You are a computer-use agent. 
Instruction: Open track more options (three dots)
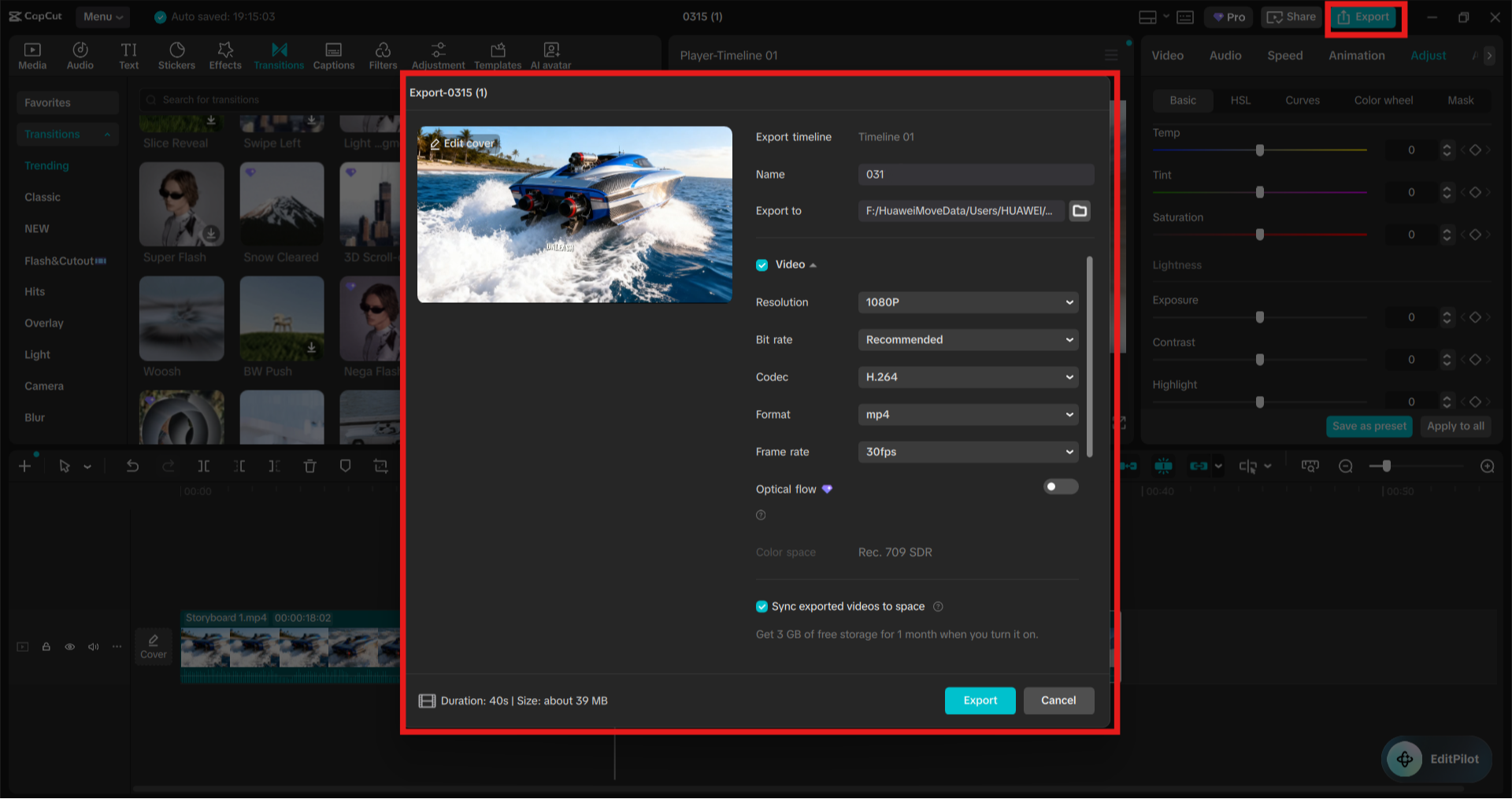point(117,647)
